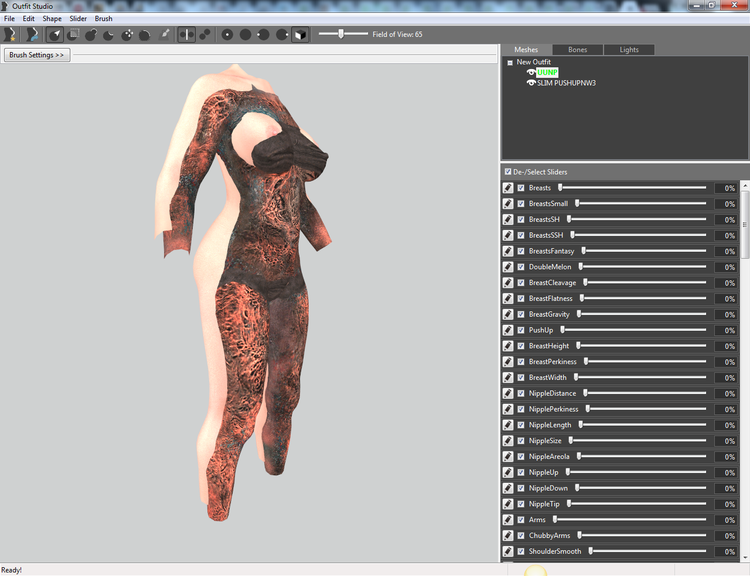Uncheck the PushUp slider checkbox
750x576 pixels.
tap(521, 330)
